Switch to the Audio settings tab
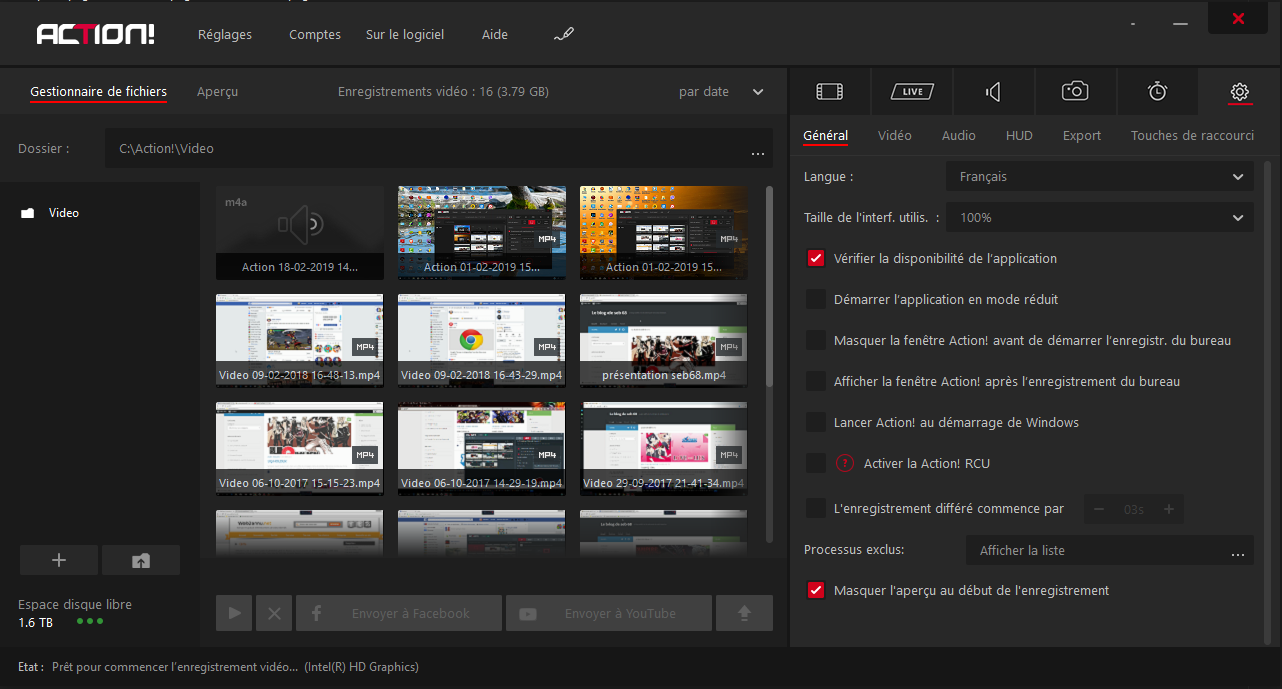This screenshot has height=689, width=1282. click(959, 136)
